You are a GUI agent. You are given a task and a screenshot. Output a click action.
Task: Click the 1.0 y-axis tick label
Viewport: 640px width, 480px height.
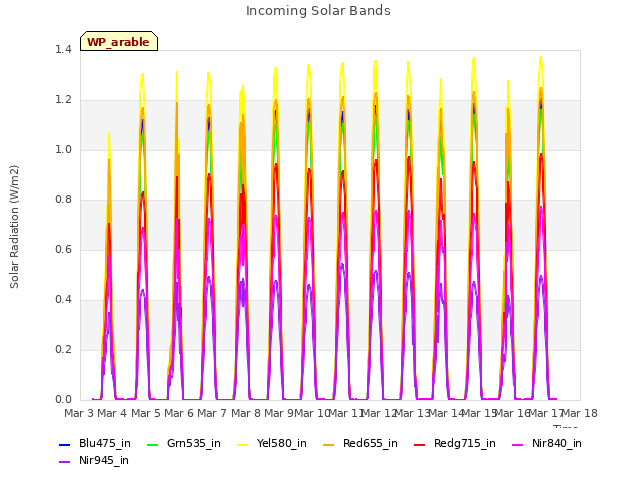(63, 150)
